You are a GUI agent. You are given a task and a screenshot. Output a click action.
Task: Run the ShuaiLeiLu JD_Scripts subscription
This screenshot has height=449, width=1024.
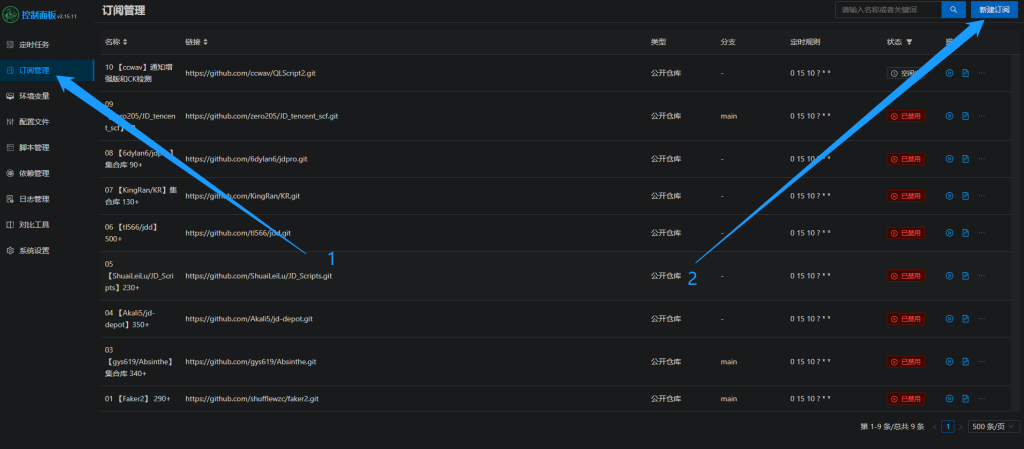coord(949,275)
